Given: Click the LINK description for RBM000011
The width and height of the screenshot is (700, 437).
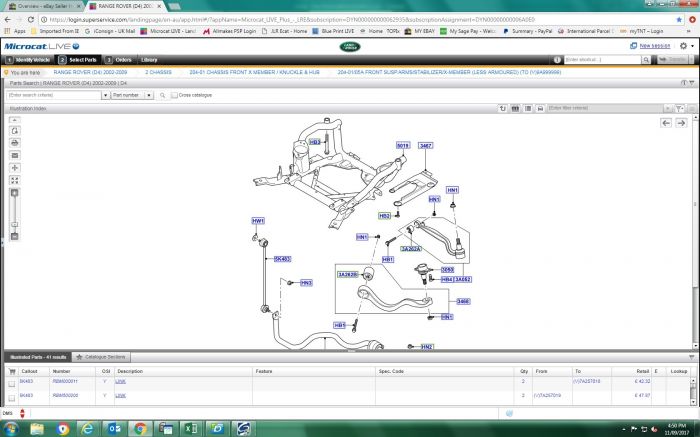Looking at the screenshot, I should point(121,382).
